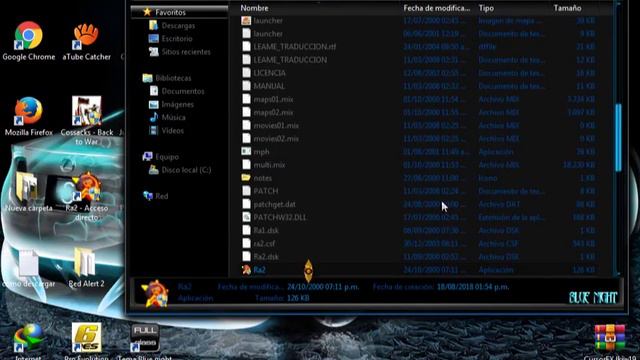Select Tema Blue night desktop shortcut
The width and height of the screenshot is (640, 360).
[x=144, y=341]
